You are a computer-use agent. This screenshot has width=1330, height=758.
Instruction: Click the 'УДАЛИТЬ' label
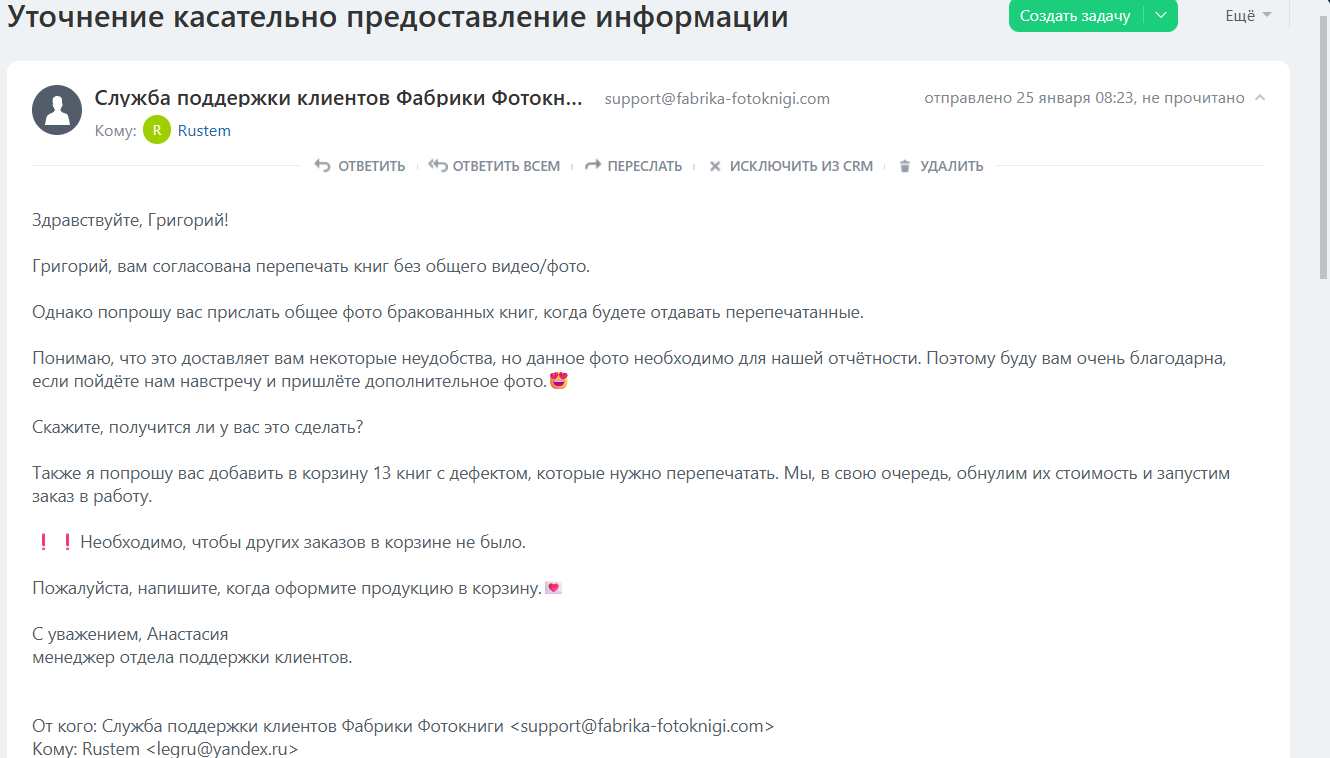coord(952,167)
